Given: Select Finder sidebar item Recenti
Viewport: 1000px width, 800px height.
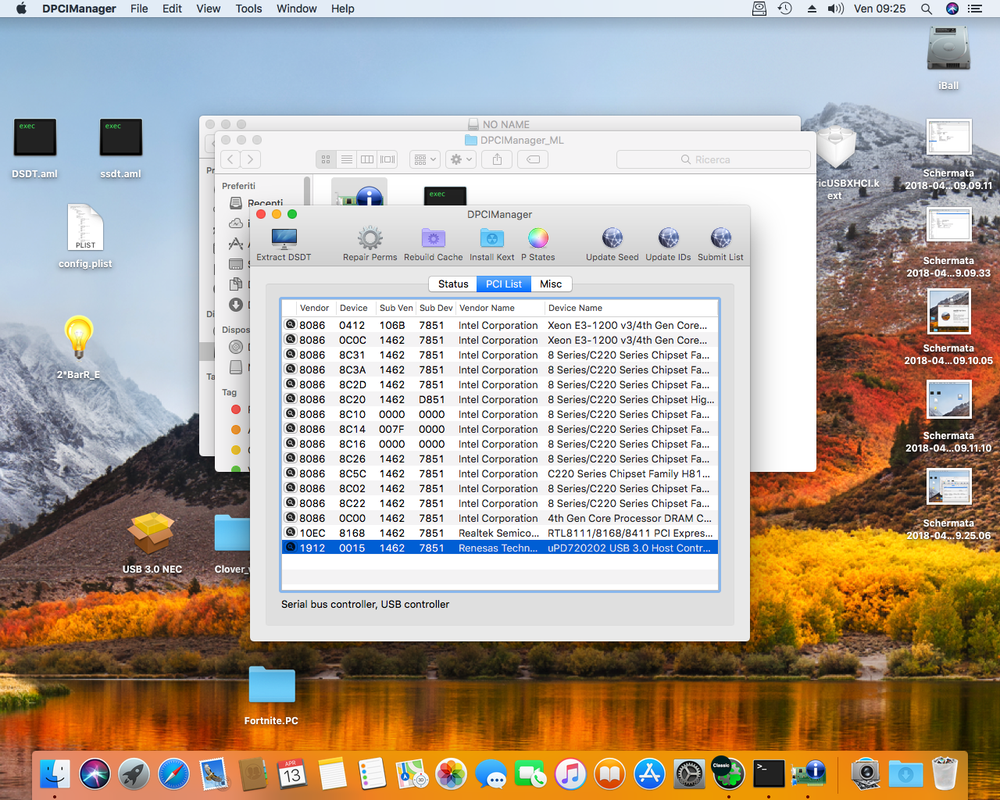Looking at the screenshot, I should point(265,203).
